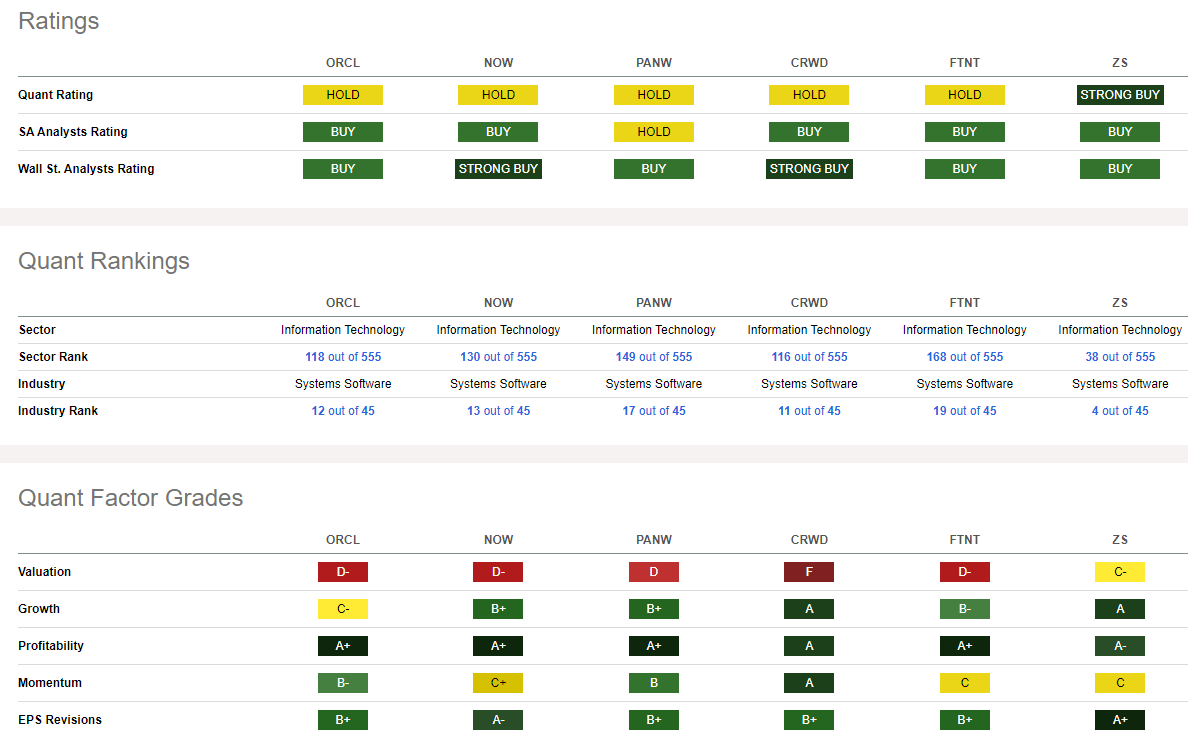The width and height of the screenshot is (1188, 747).
Task: Select the Industry Rank row label
Action: click(x=58, y=411)
